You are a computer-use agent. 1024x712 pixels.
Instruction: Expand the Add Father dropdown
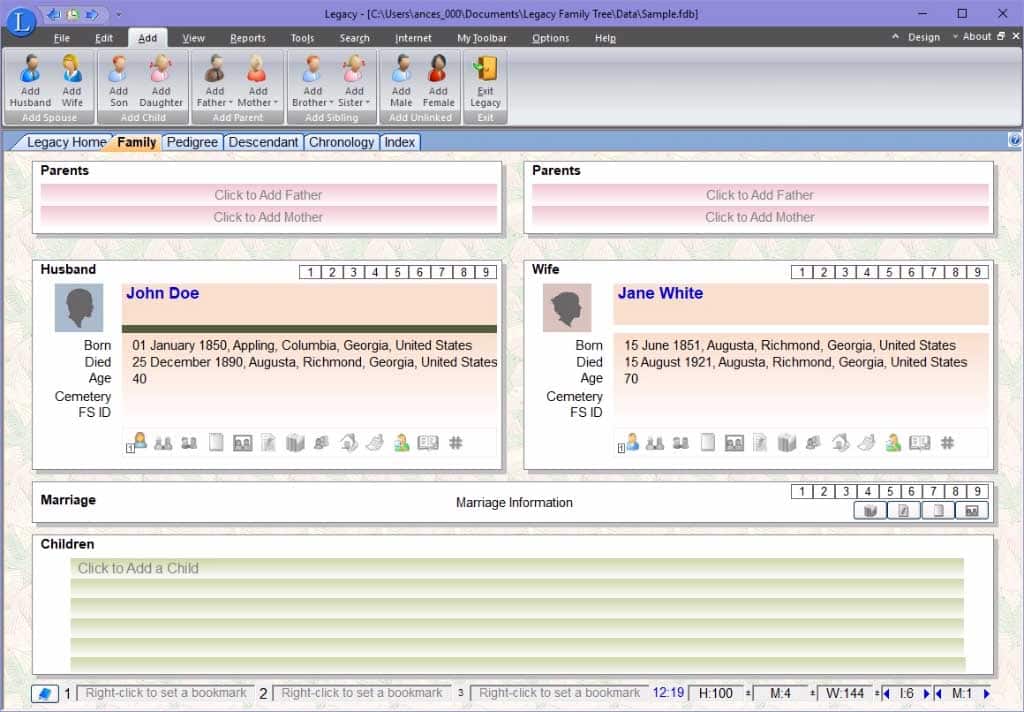231,103
